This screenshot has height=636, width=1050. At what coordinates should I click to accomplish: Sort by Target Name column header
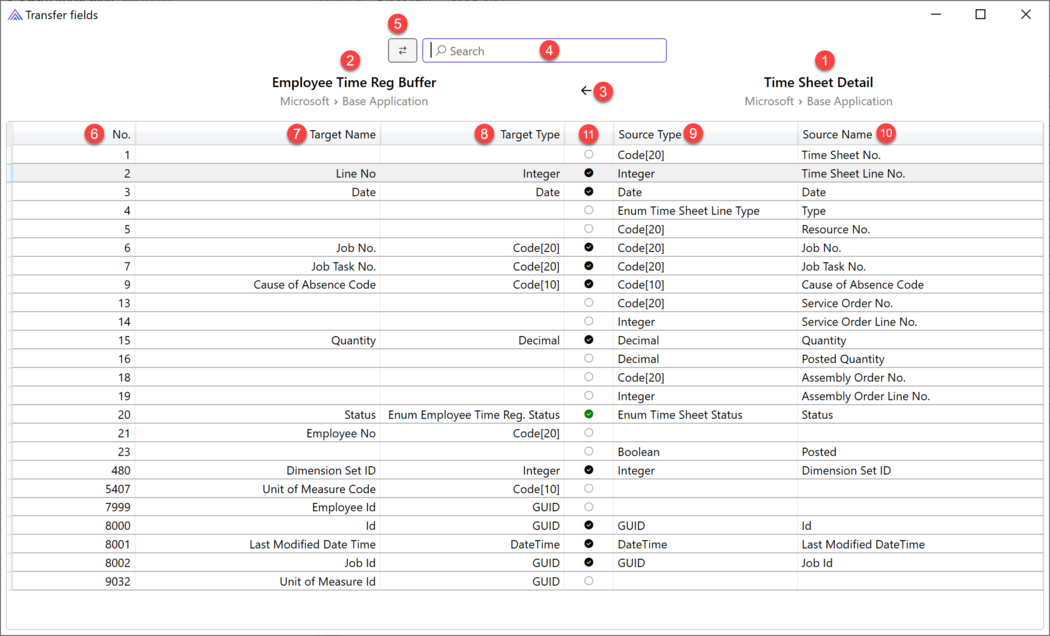258,134
